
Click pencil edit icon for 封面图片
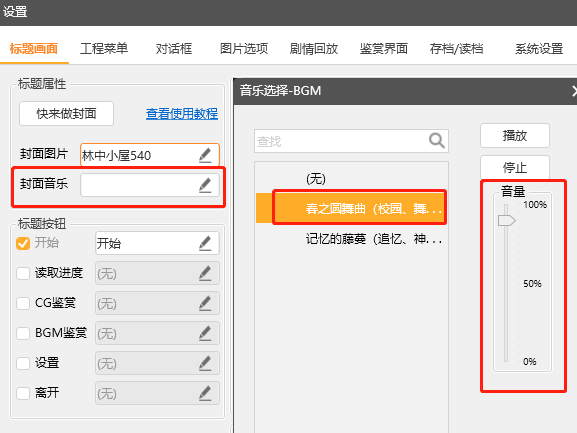205,155
